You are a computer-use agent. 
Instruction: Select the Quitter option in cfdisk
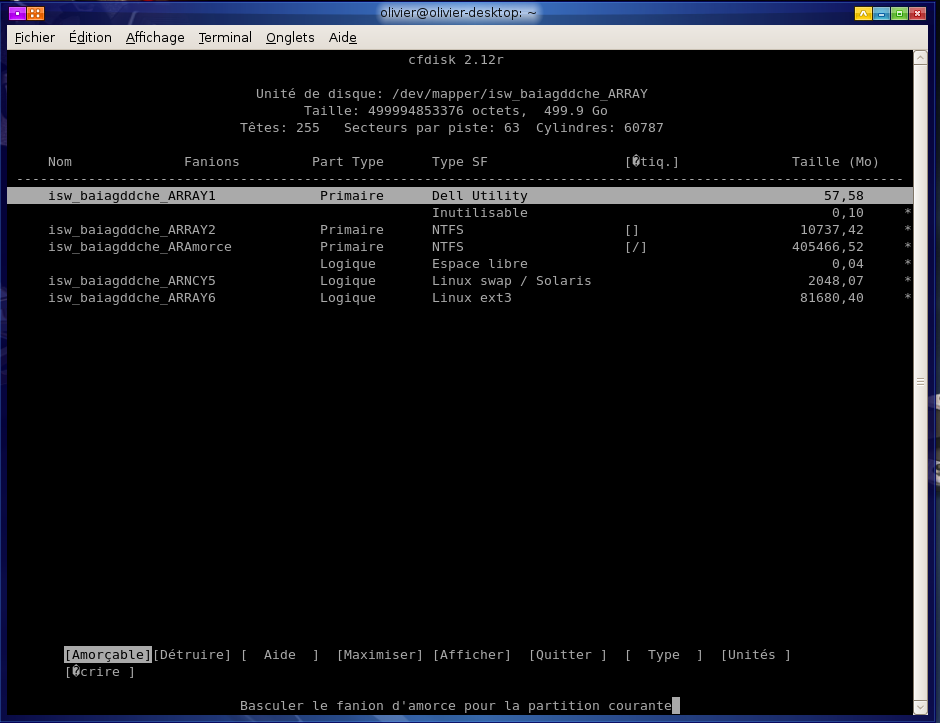[x=568, y=655]
